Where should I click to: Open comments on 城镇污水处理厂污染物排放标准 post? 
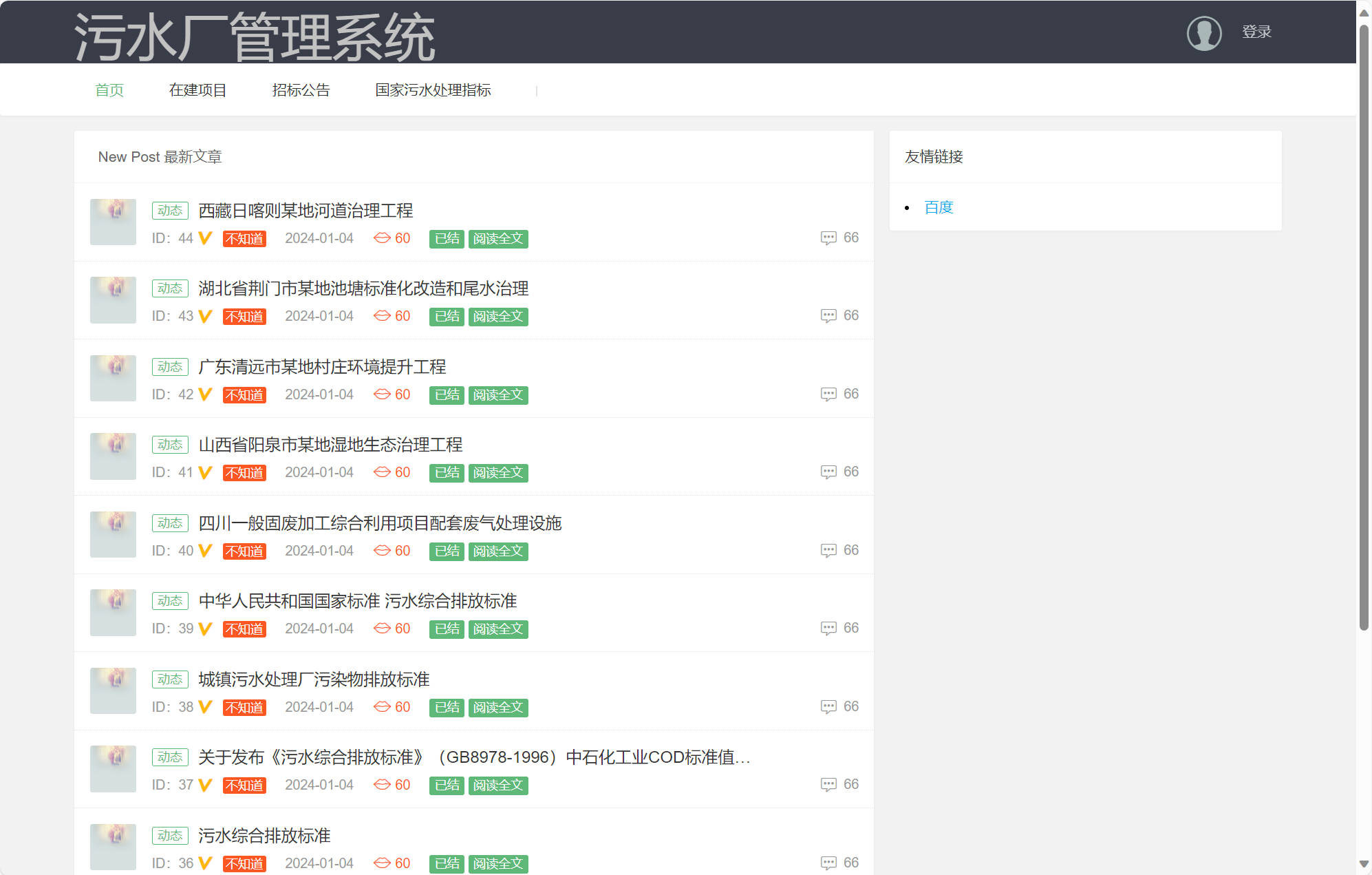click(x=830, y=706)
